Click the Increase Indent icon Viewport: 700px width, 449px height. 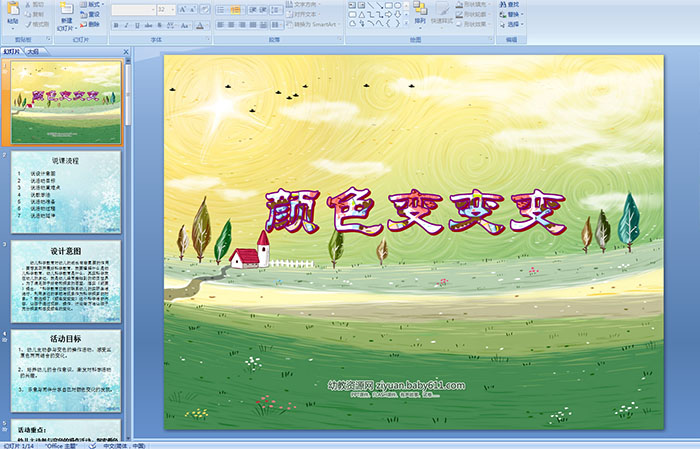[263, 10]
